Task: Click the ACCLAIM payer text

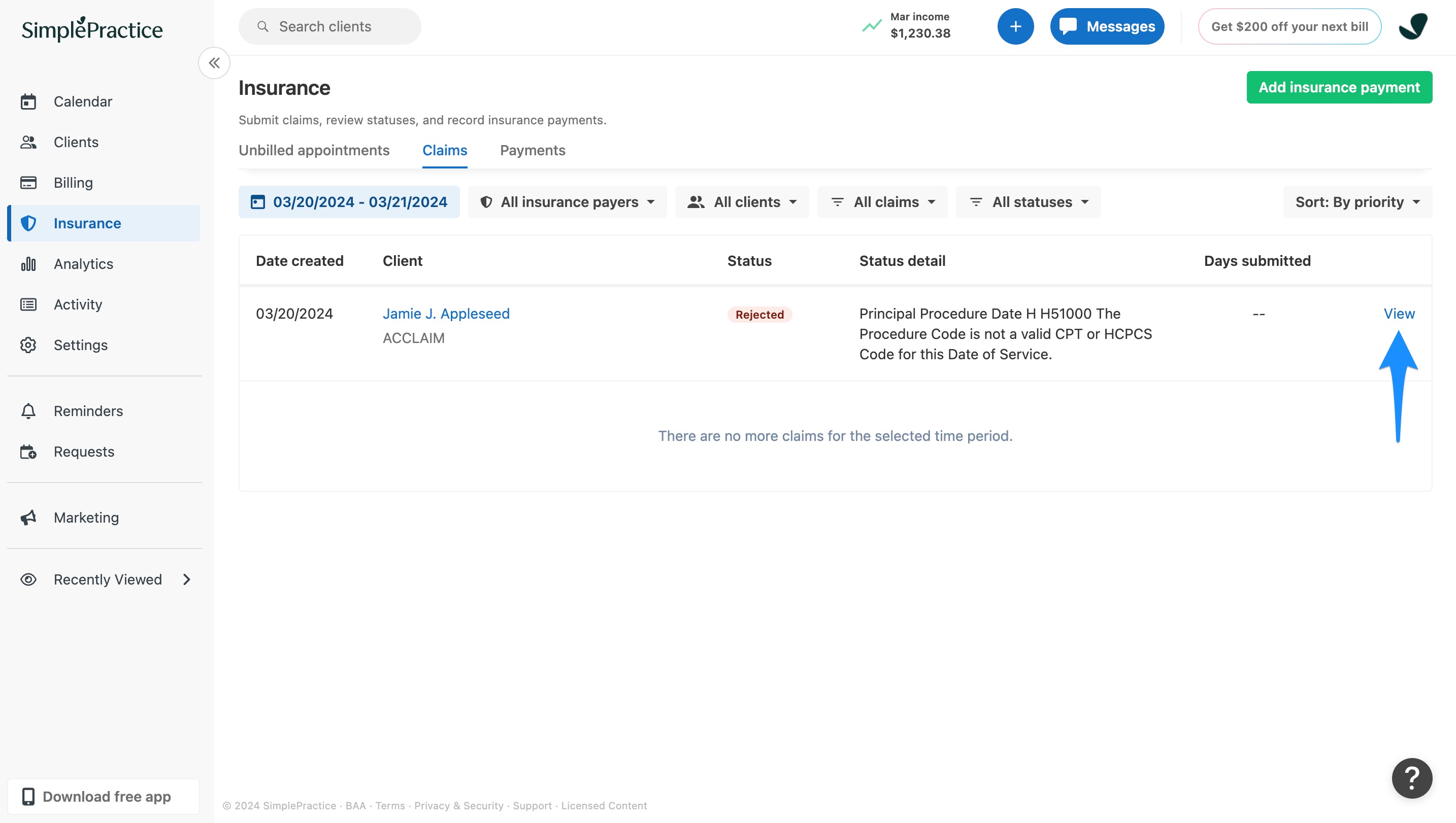Action: tap(414, 338)
